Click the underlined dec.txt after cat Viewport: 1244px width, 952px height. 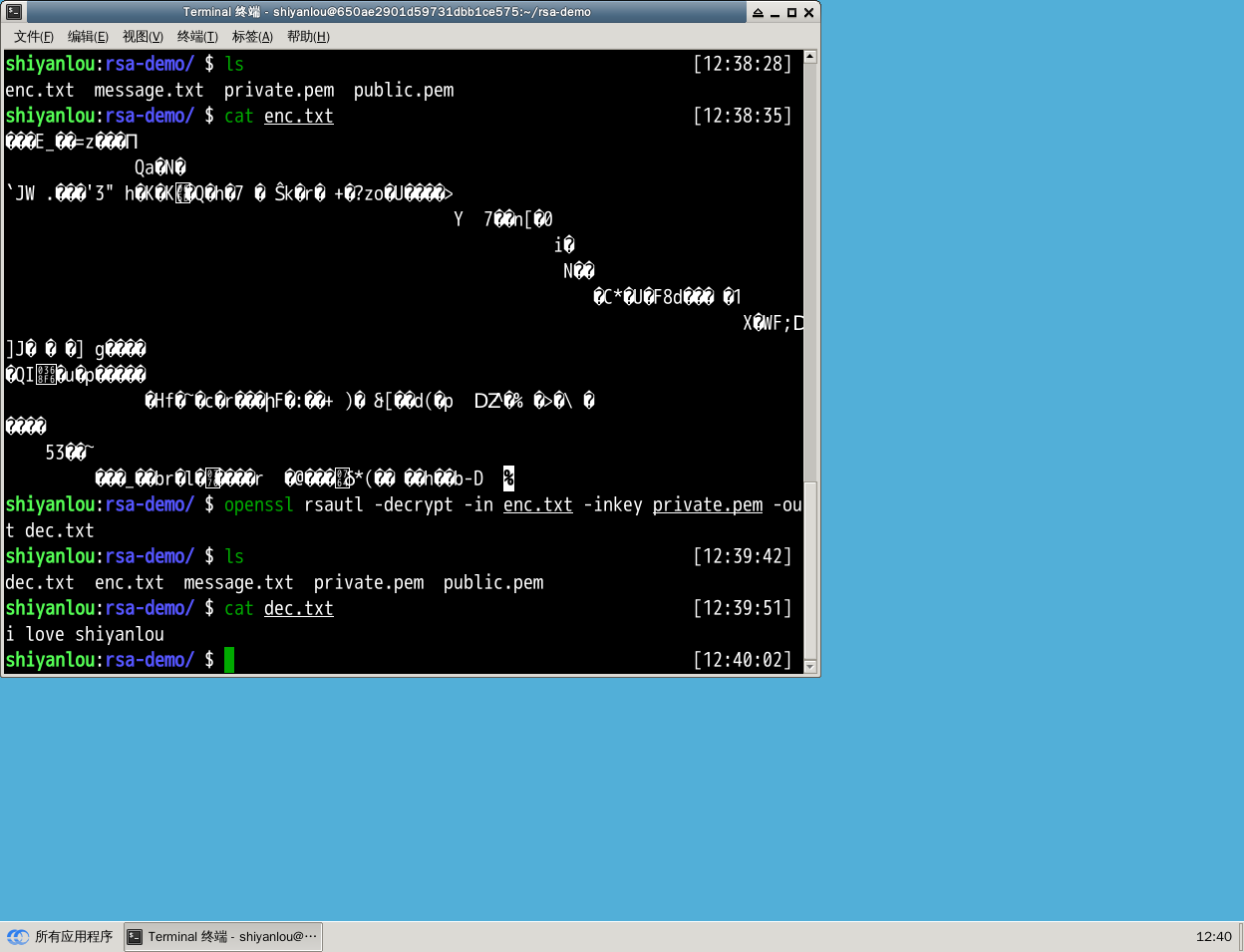coord(299,608)
